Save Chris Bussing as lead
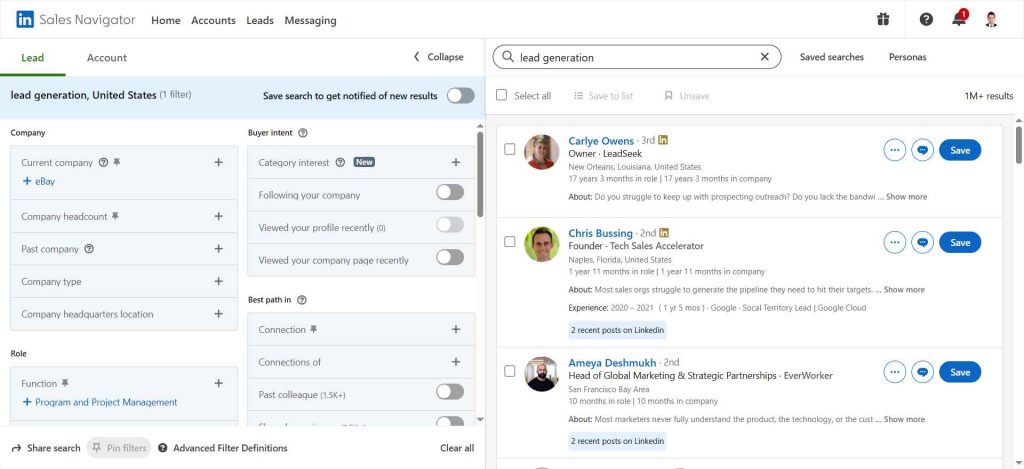This screenshot has width=1024, height=469. pyautogui.click(x=960, y=242)
